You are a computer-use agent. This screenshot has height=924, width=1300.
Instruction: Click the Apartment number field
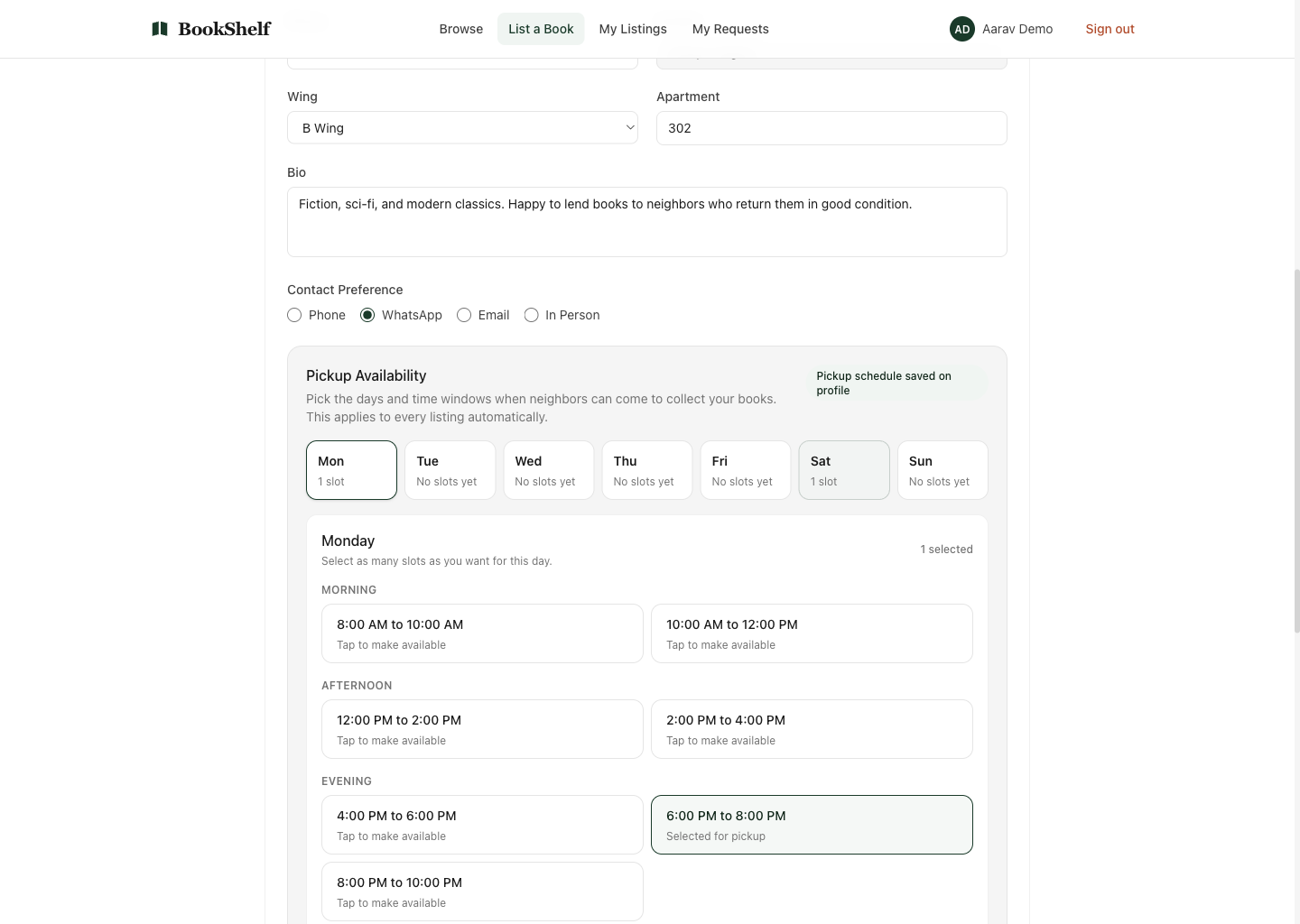pyautogui.click(x=831, y=128)
